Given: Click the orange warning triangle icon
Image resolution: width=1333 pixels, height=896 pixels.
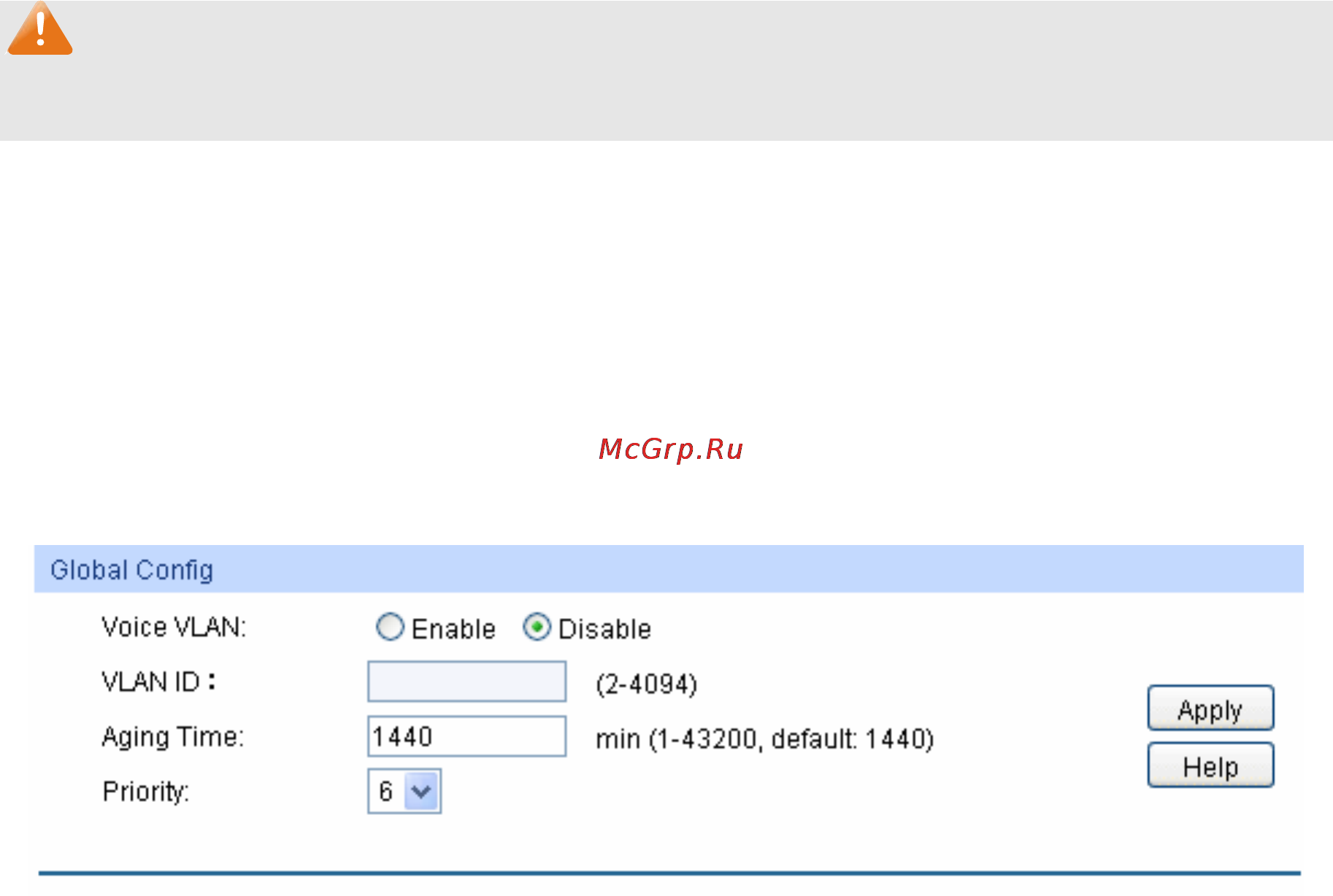Looking at the screenshot, I should pyautogui.click(x=40, y=28).
